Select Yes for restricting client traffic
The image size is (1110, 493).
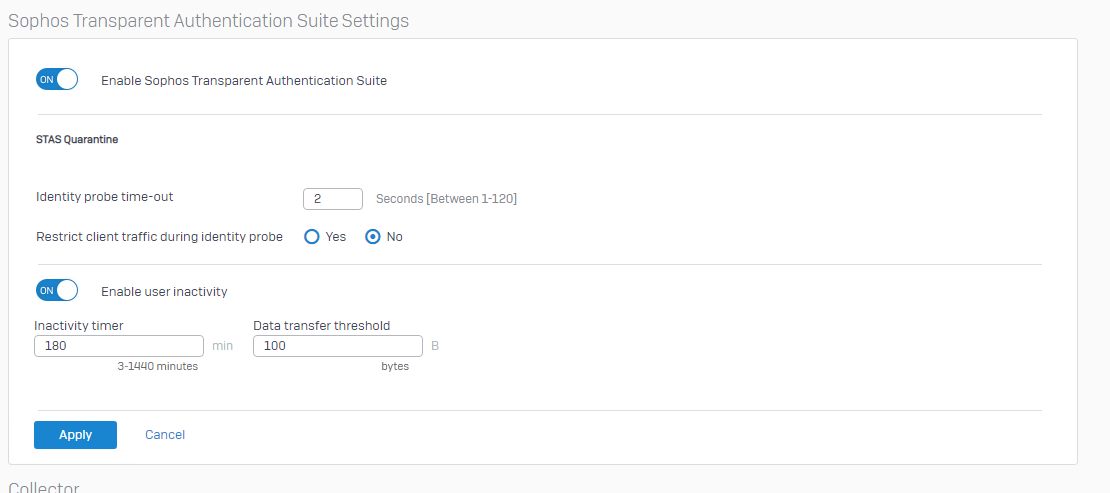(x=312, y=237)
